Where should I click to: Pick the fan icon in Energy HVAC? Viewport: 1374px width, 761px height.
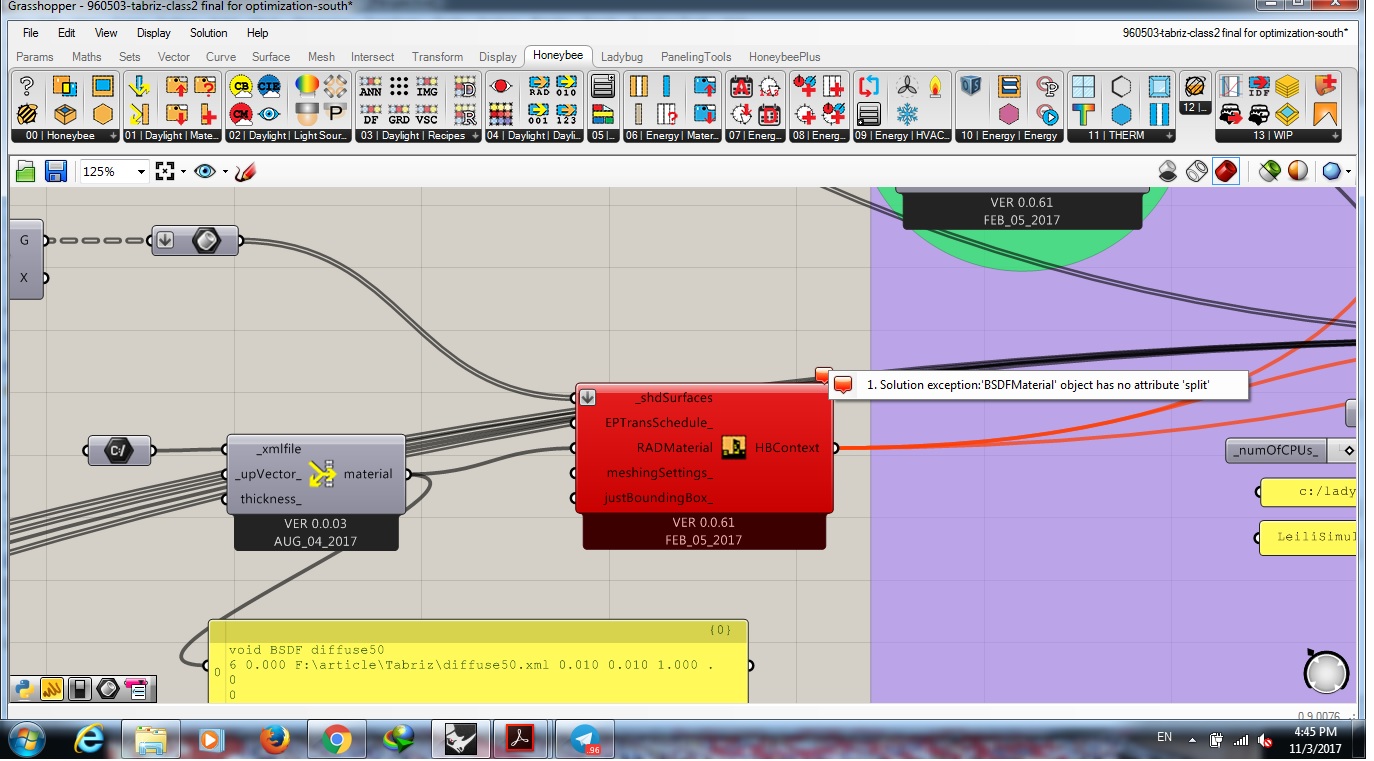[x=907, y=86]
